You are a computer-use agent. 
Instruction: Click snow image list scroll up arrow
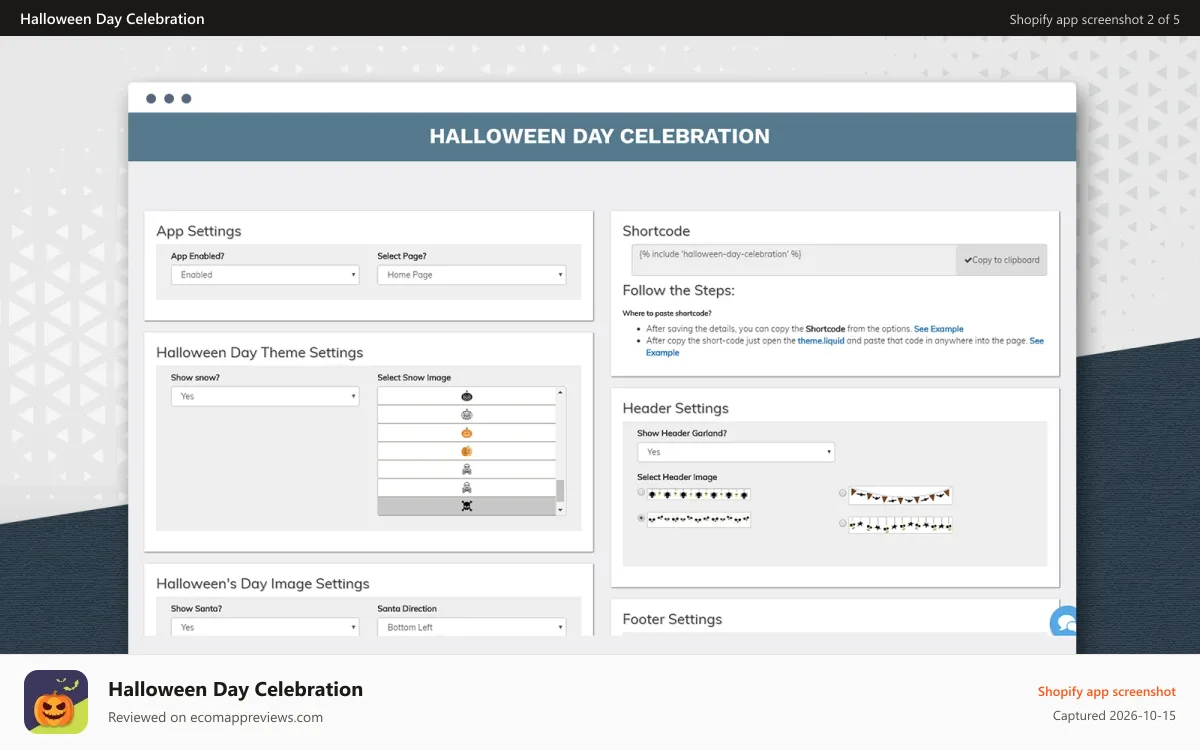560,393
